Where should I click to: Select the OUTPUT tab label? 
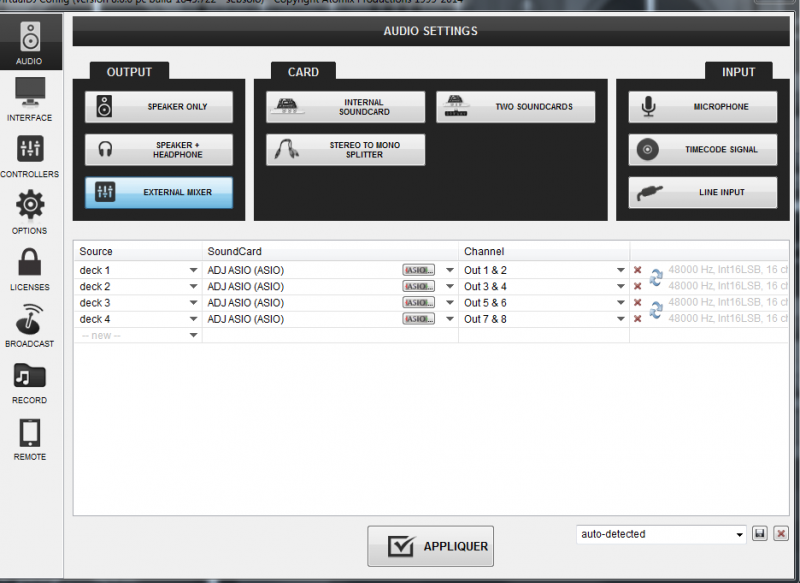(129, 72)
